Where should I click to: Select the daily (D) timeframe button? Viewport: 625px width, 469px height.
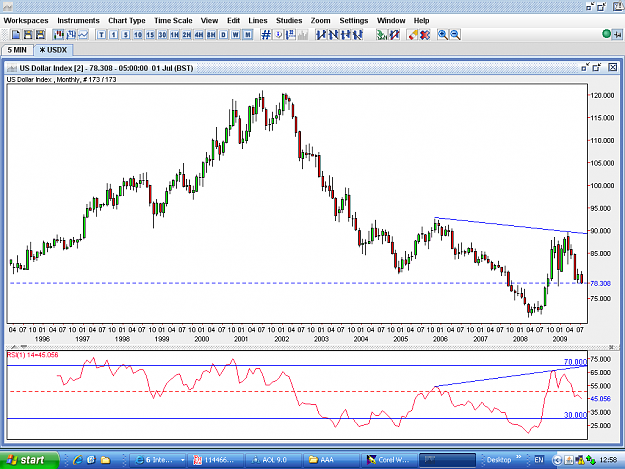223,35
